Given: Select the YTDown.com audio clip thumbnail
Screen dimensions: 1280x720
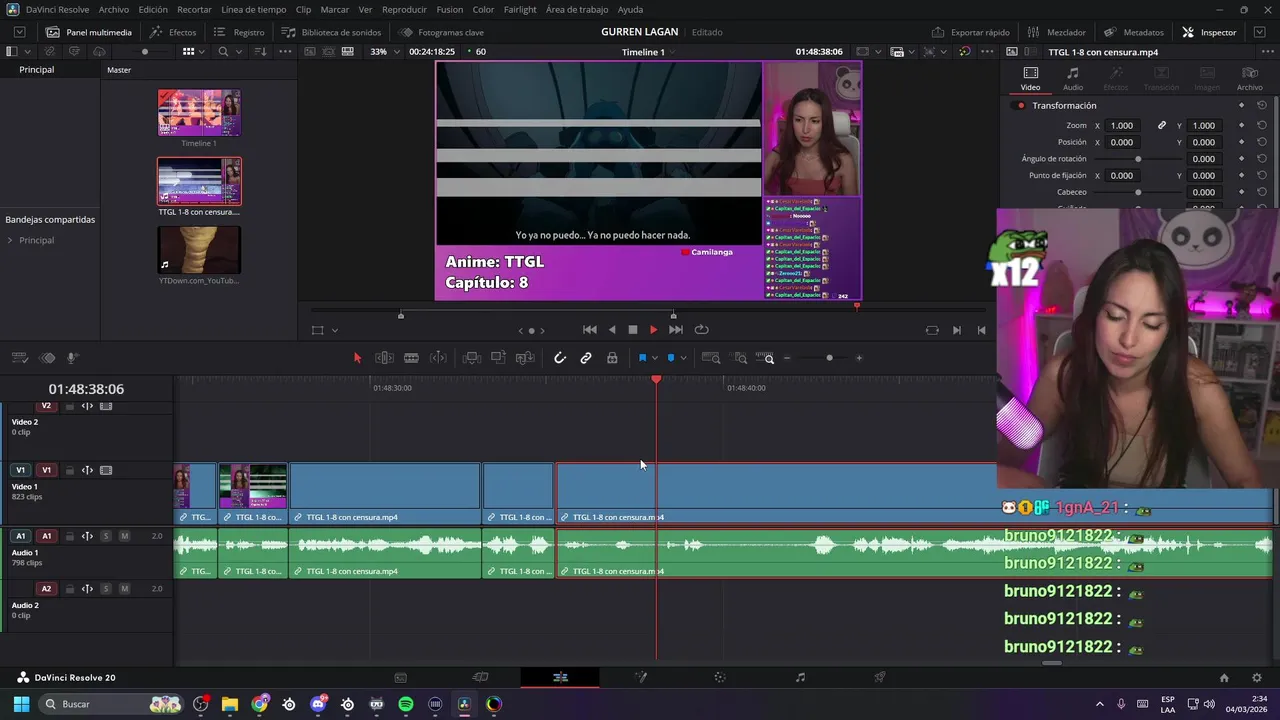Looking at the screenshot, I should click(x=199, y=250).
